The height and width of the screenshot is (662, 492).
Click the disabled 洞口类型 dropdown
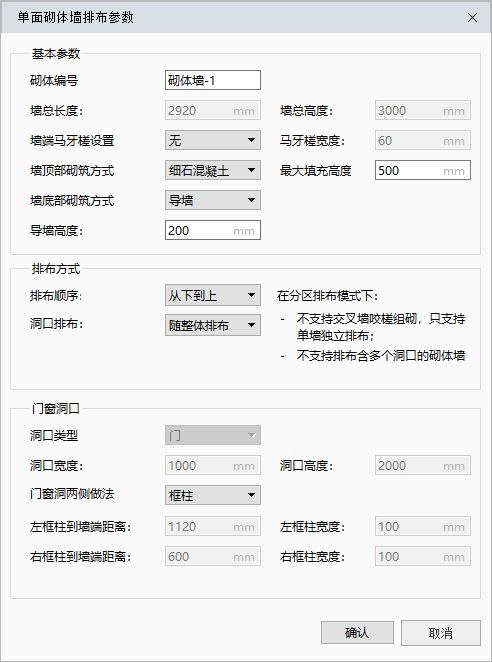click(213, 435)
